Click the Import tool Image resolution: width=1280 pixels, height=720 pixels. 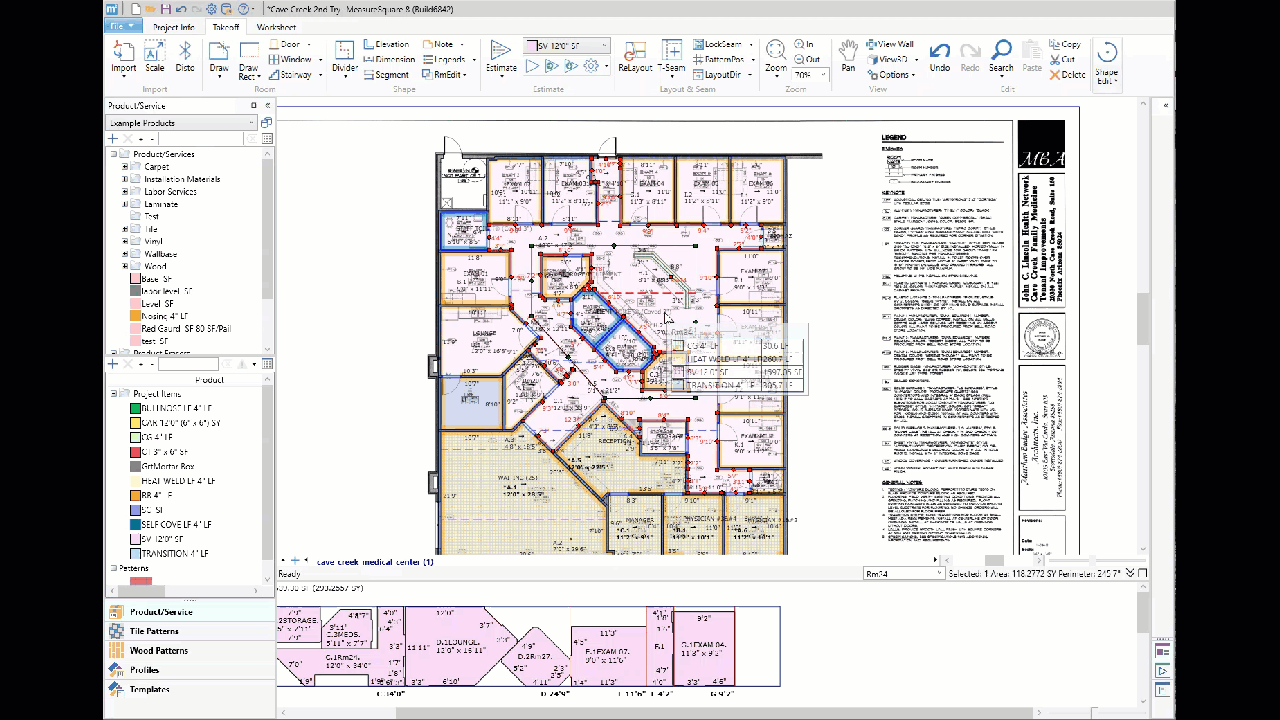[x=123, y=57]
